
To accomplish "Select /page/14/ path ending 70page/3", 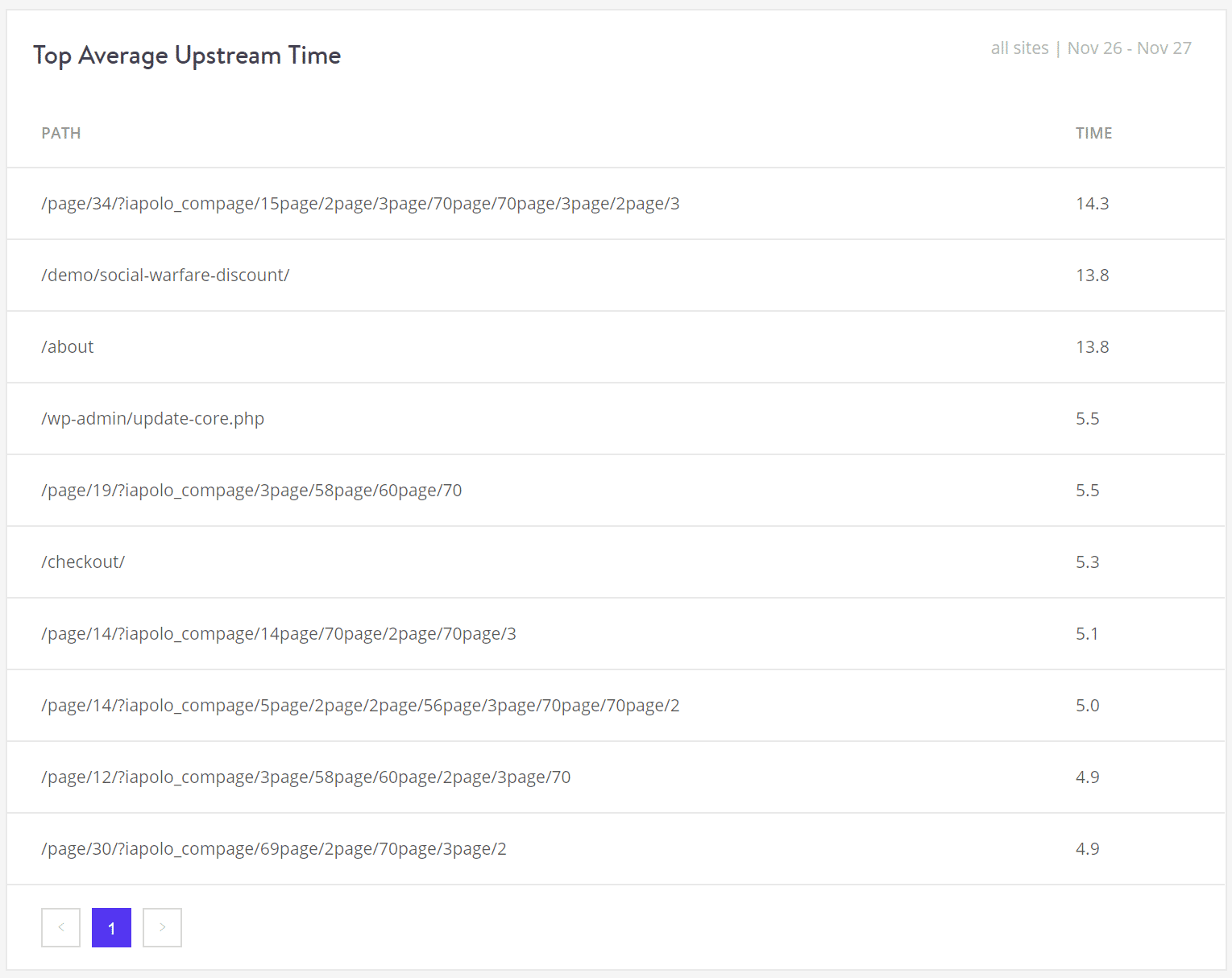I will 279,634.
